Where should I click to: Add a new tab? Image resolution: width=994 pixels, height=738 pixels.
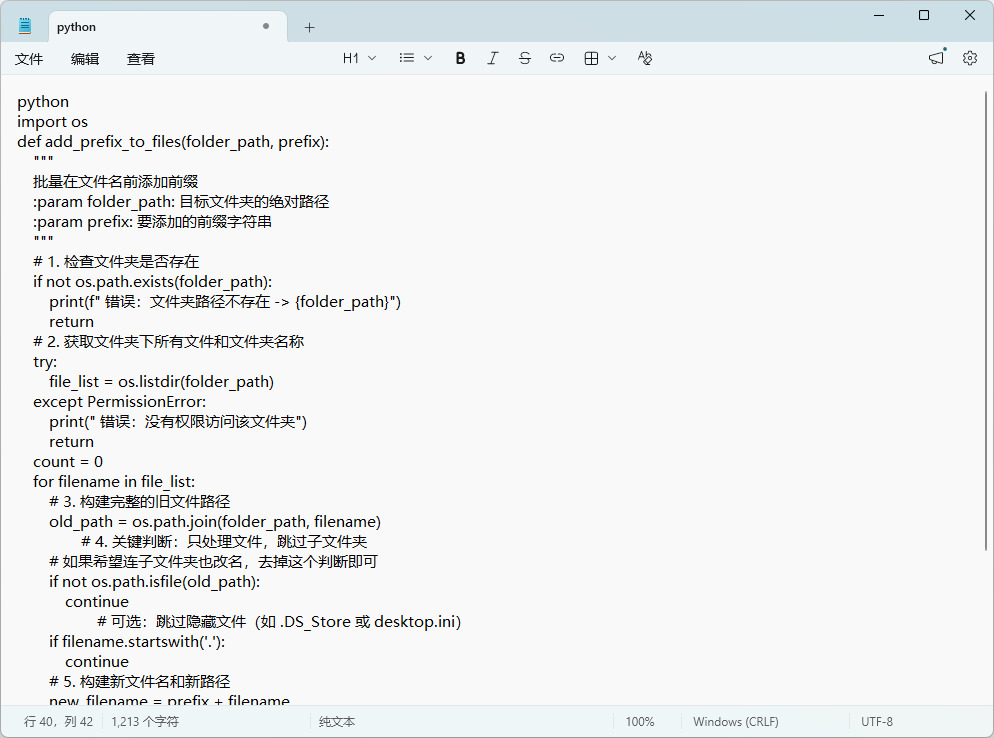coord(309,27)
